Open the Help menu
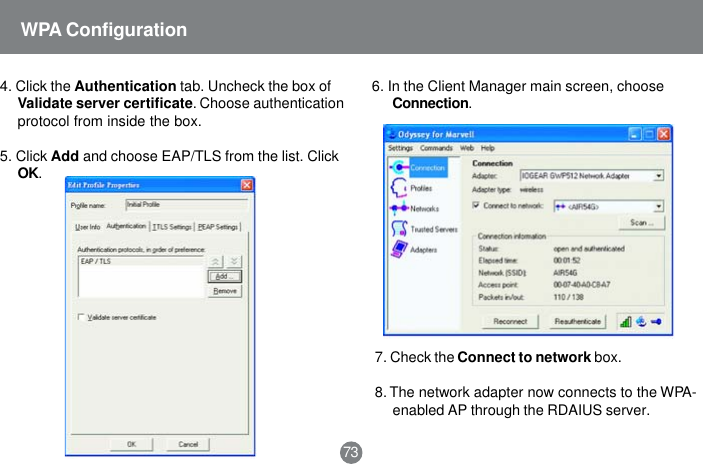The width and height of the screenshot is (703, 464). [488, 148]
